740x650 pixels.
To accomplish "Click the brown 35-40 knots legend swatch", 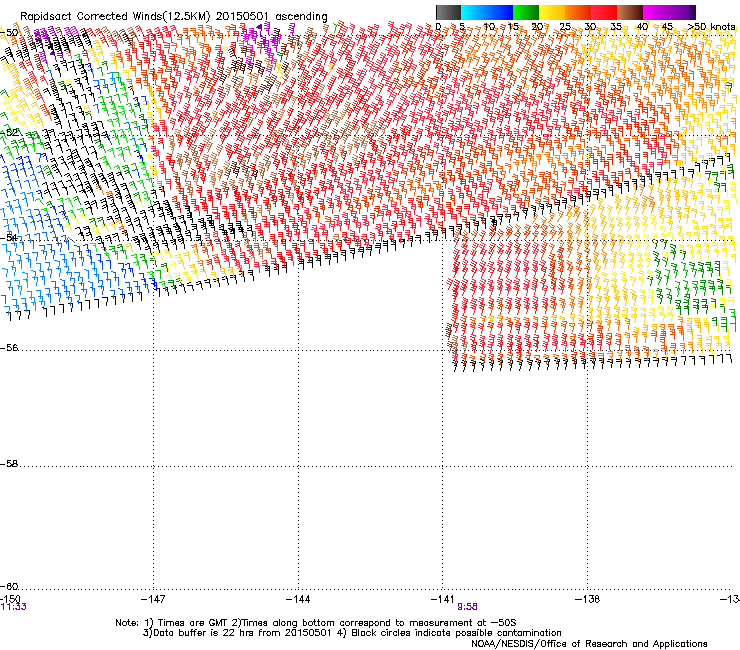I will (x=630, y=12).
